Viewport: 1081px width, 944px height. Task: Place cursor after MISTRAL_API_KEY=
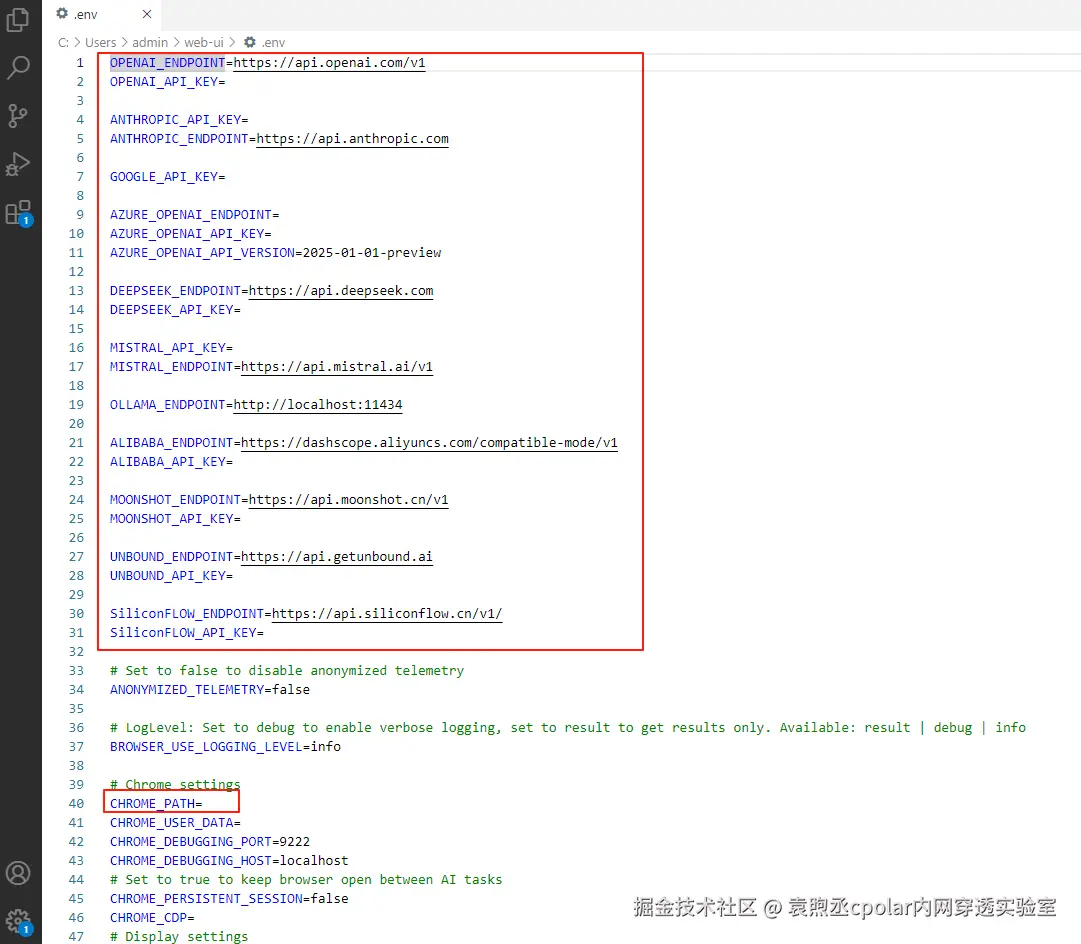234,348
